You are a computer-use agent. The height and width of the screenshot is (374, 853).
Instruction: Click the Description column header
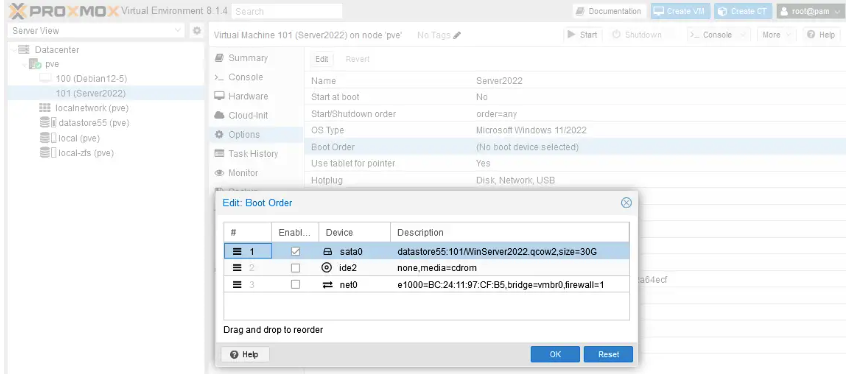click(x=510, y=232)
